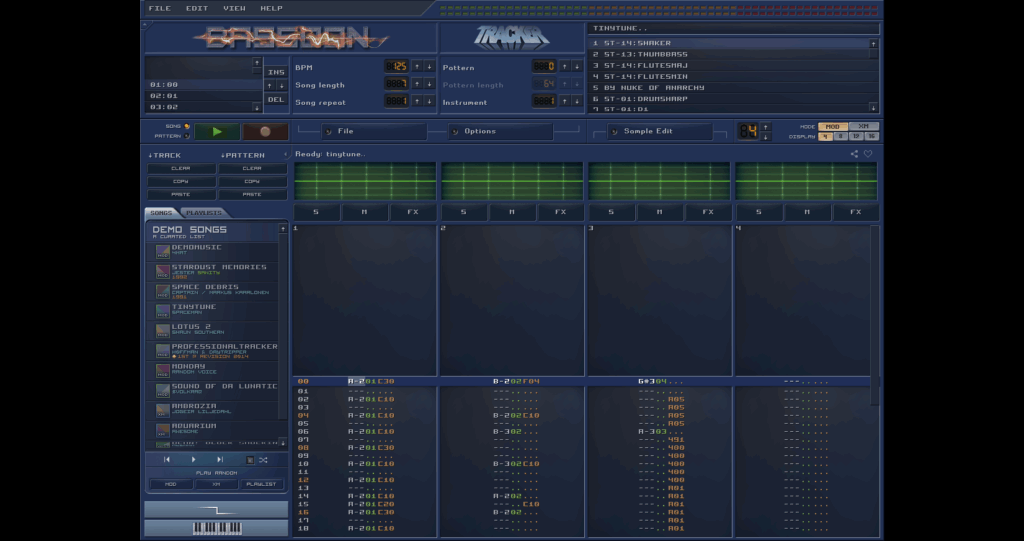The height and width of the screenshot is (541, 1024).
Task: Click the INS button in song positions
Action: tap(276, 72)
